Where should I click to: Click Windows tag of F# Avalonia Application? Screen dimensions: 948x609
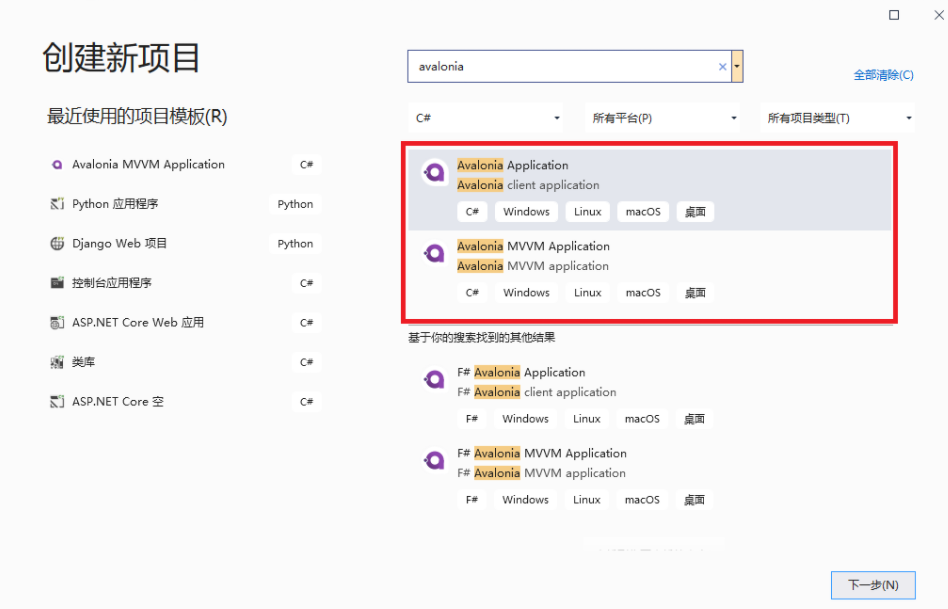point(525,419)
